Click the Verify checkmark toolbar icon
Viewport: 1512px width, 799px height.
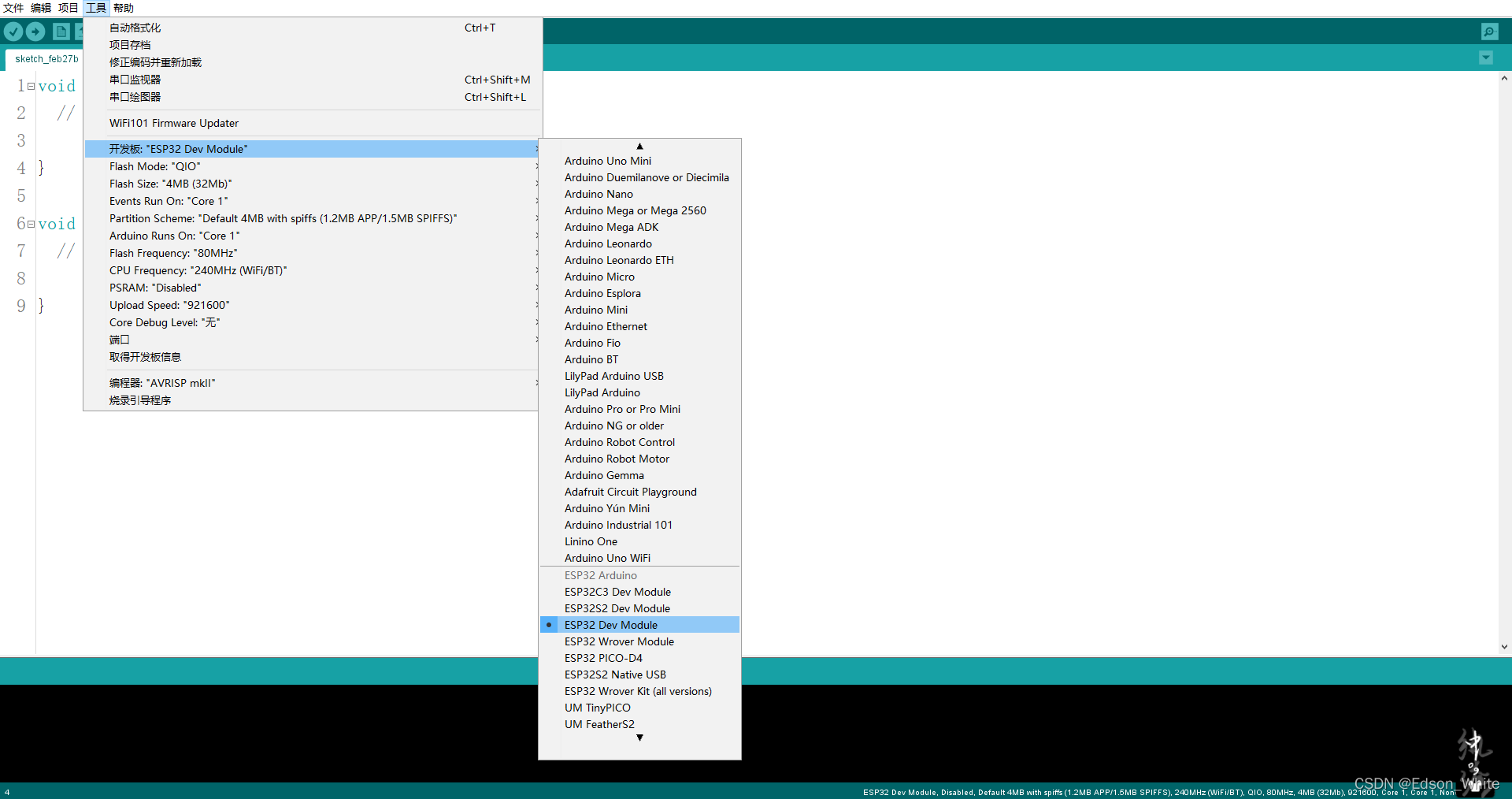click(13, 32)
